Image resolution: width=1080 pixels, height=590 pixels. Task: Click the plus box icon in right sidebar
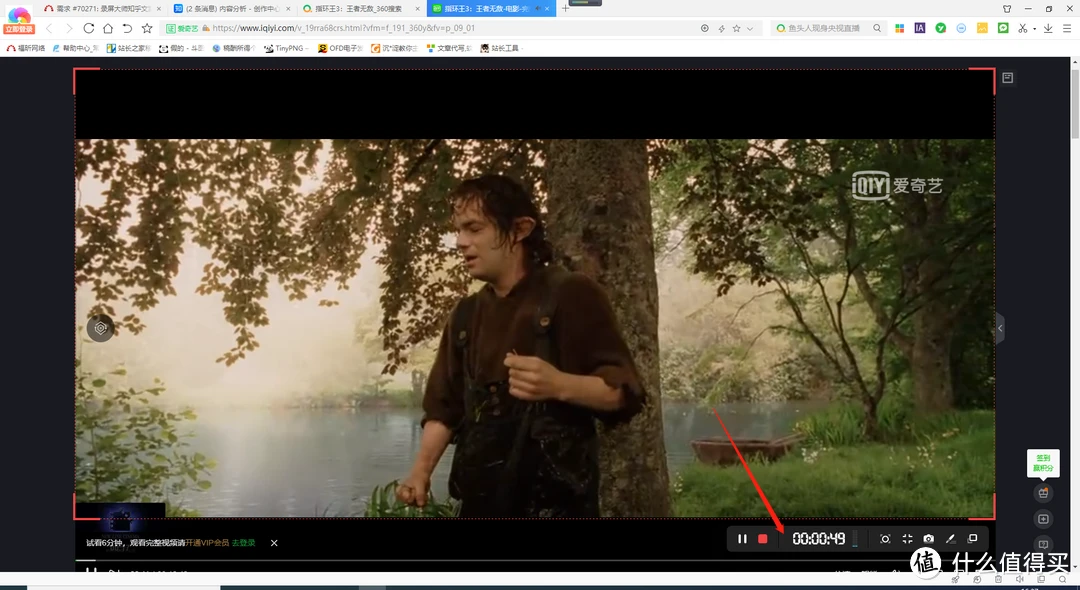point(1043,519)
